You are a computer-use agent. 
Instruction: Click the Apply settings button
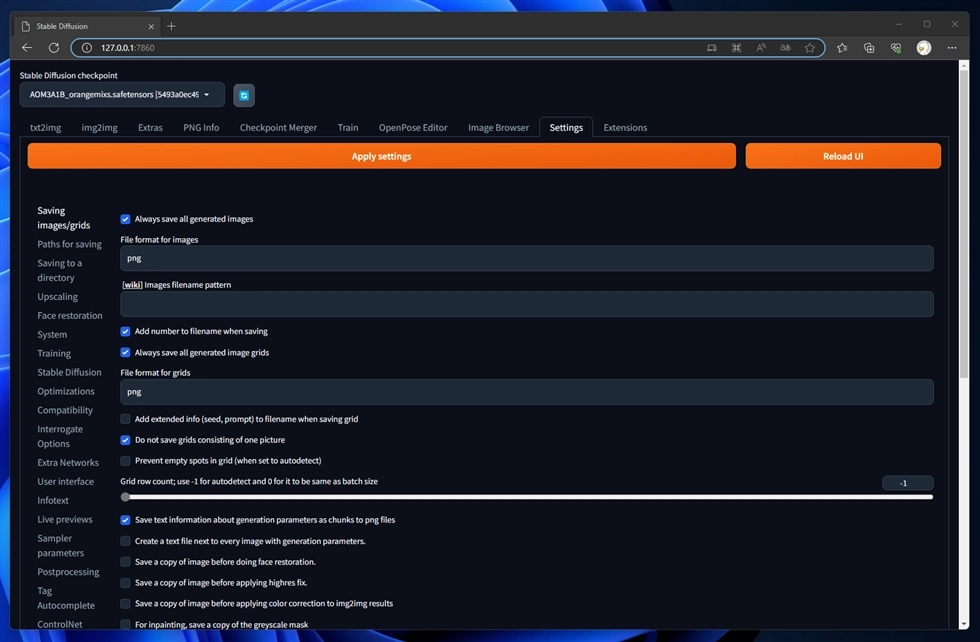click(381, 156)
